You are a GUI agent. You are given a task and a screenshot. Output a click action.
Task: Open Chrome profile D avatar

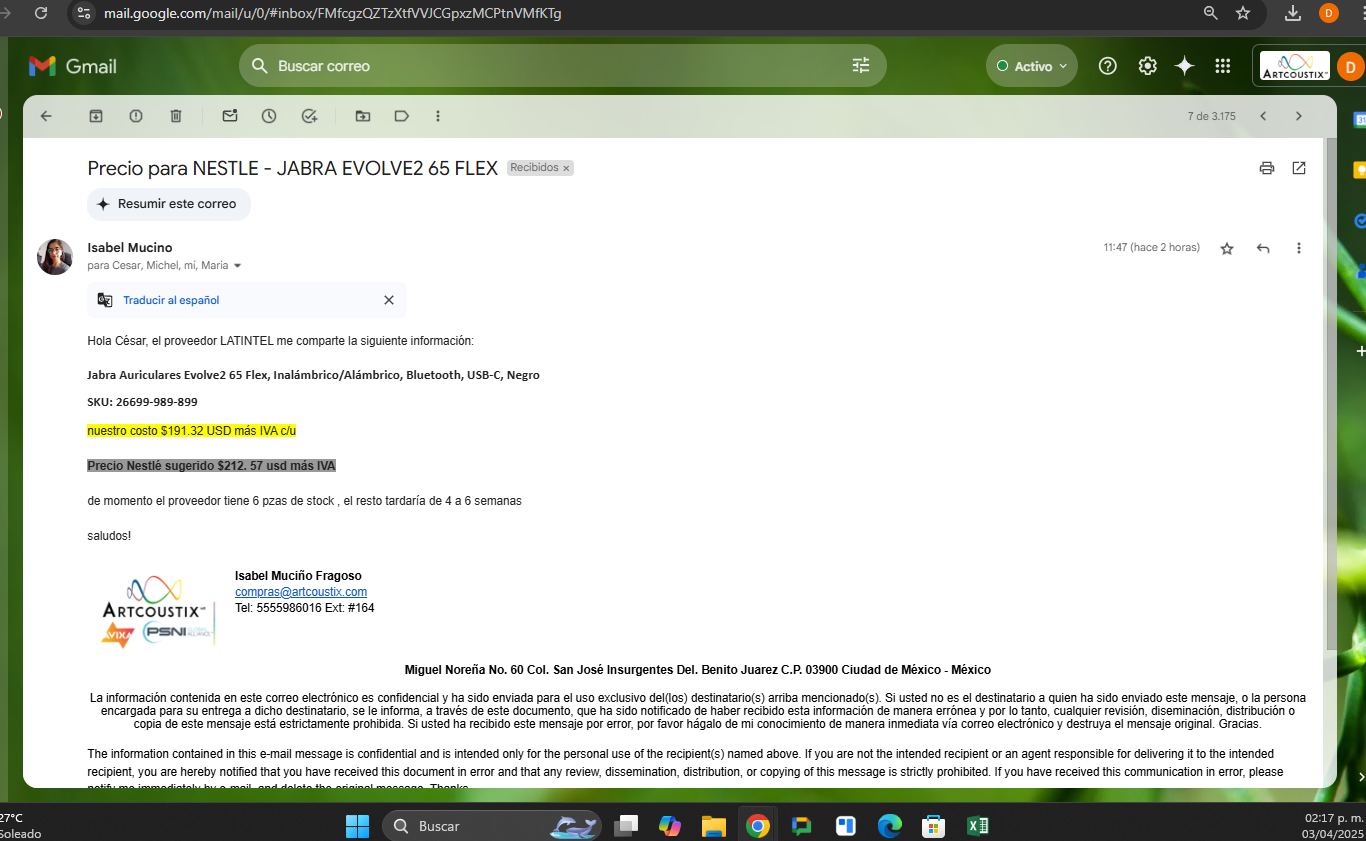(x=1329, y=13)
